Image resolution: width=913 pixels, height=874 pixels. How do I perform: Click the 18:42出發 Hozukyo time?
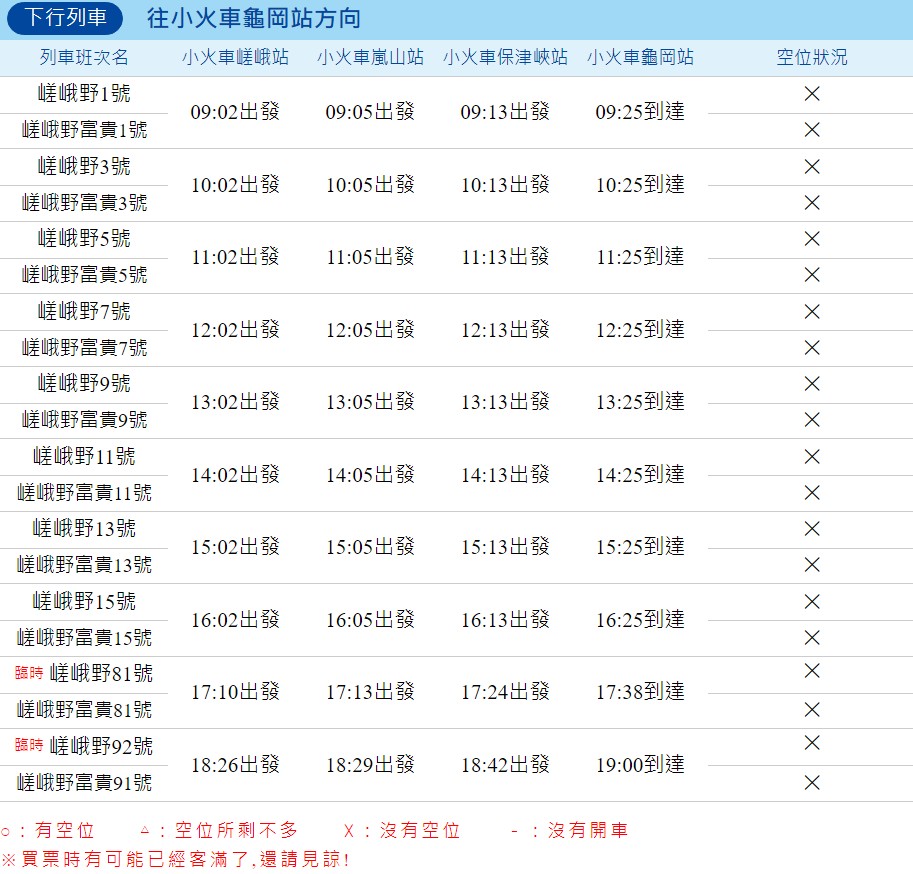pyautogui.click(x=505, y=765)
